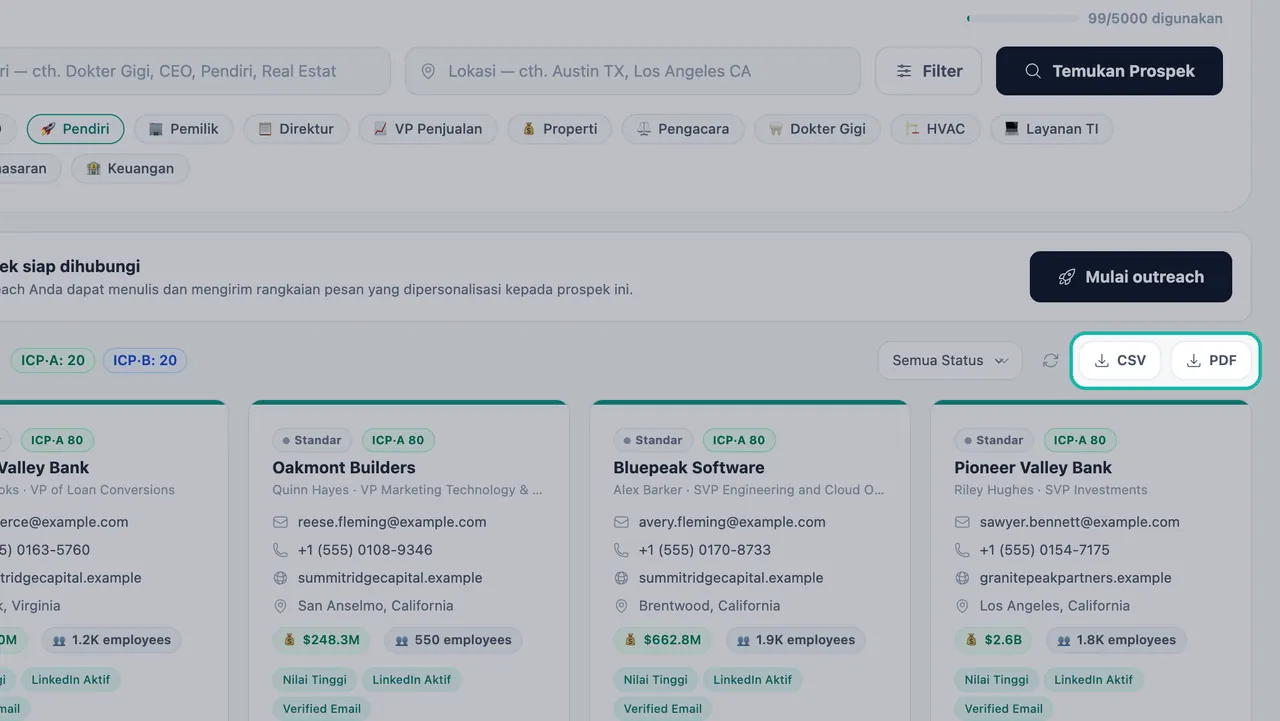Open the Semua Status dropdown
Viewport: 1280px width, 721px height.
coord(950,361)
